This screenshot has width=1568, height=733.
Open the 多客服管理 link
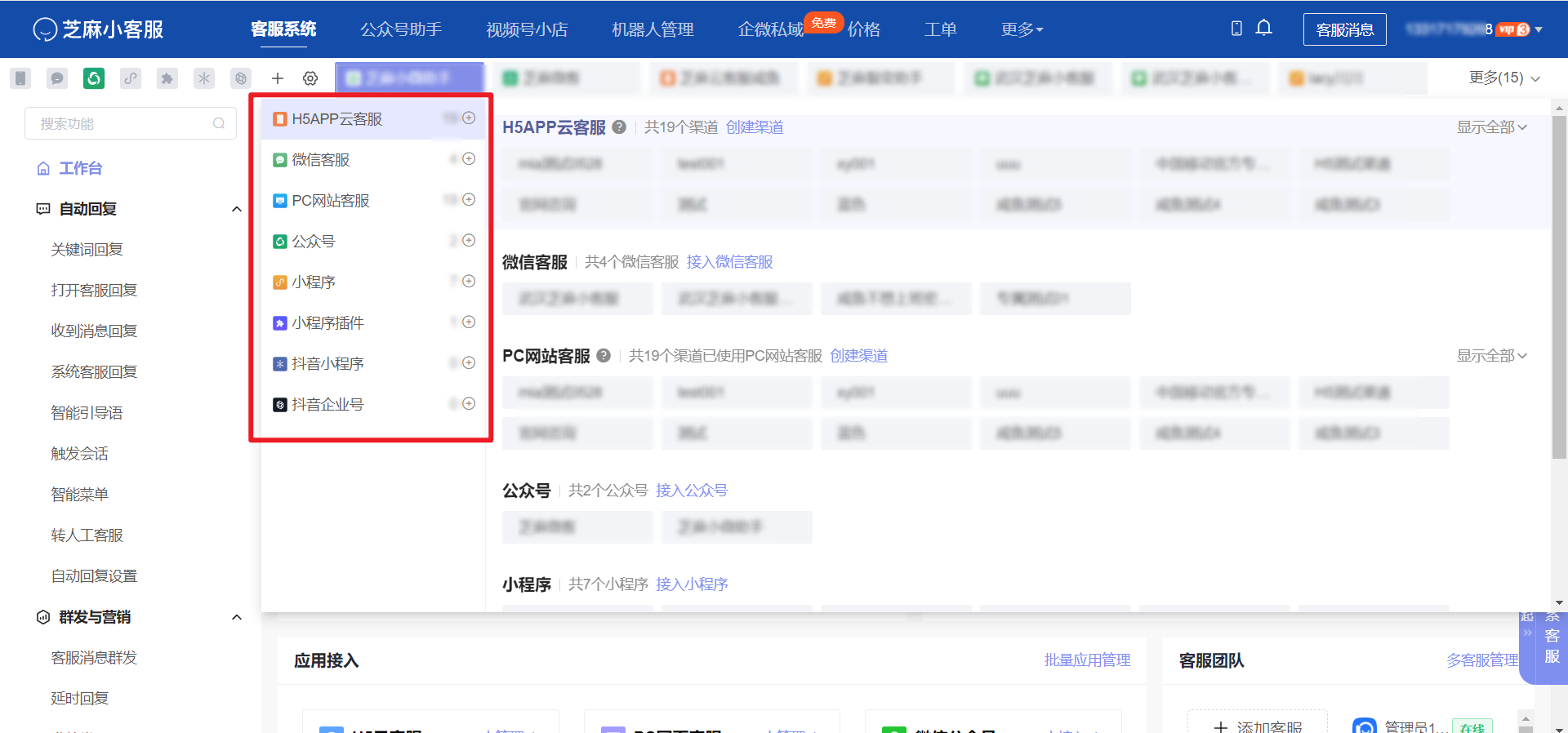coord(1482,660)
